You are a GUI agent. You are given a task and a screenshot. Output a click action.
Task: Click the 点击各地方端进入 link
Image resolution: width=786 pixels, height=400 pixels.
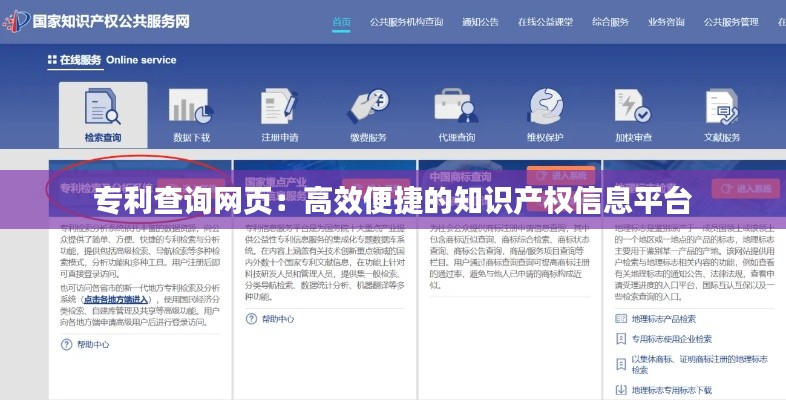pos(116,299)
